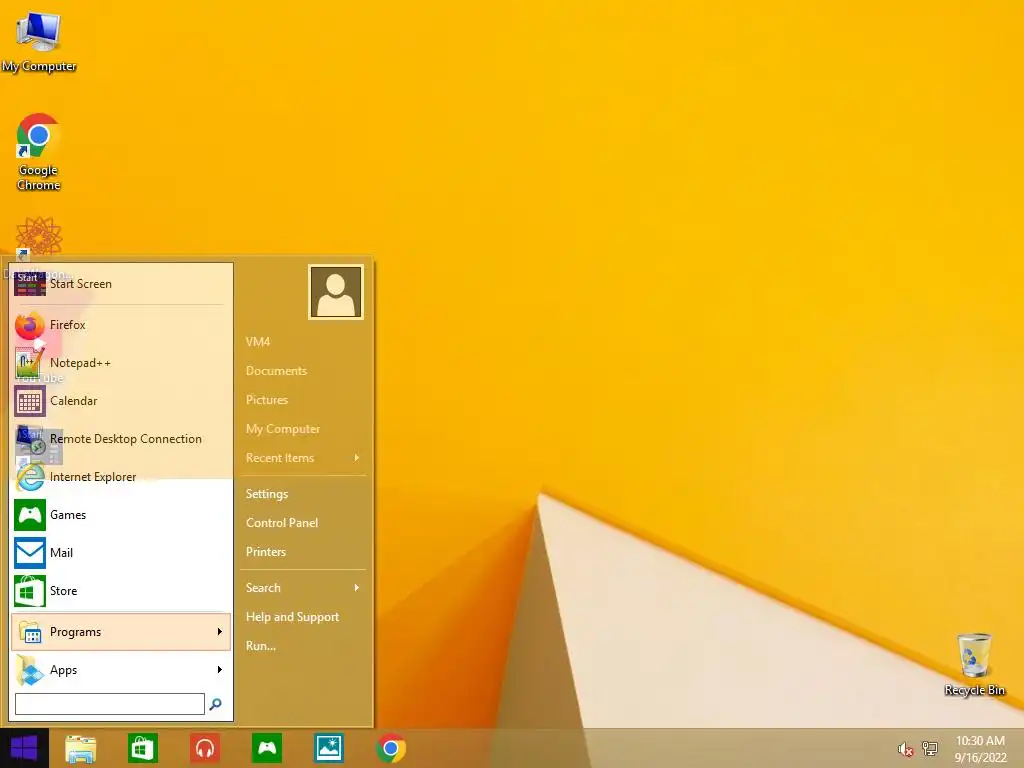Click the user account picture
The width and height of the screenshot is (1024, 768).
pos(336,292)
